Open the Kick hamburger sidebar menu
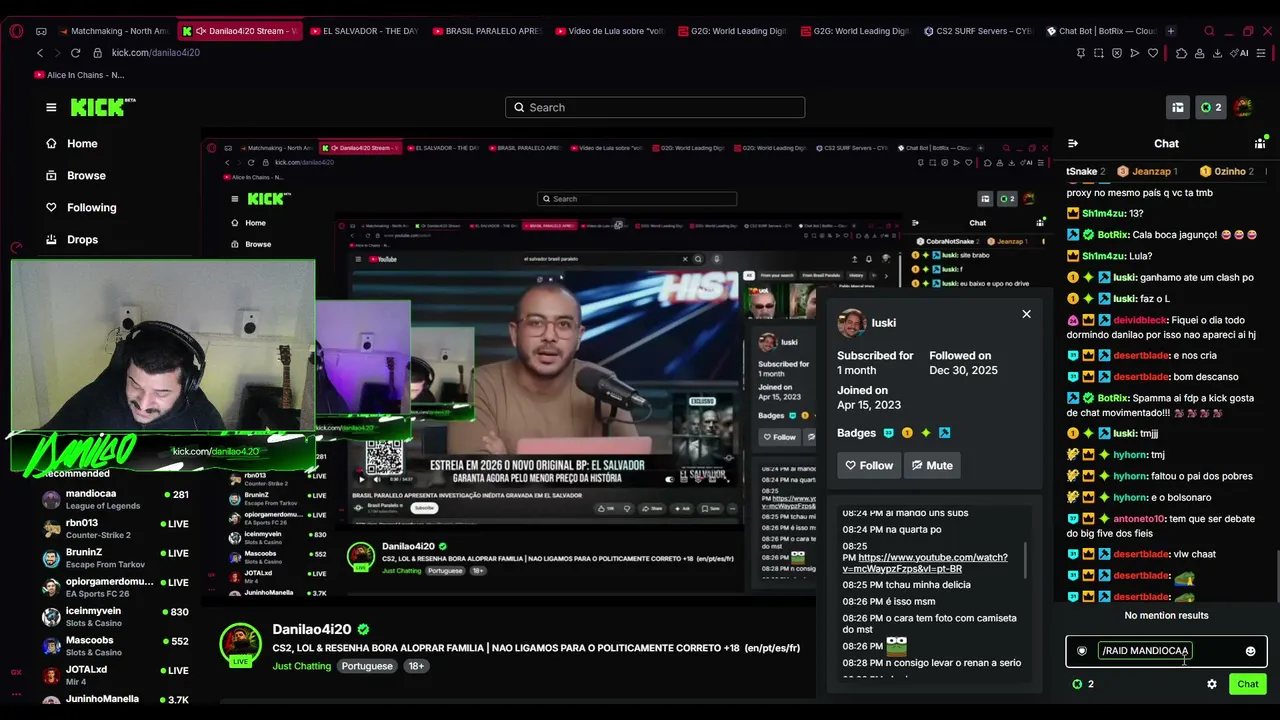Screen dimensions: 1280x720 pos(51,107)
